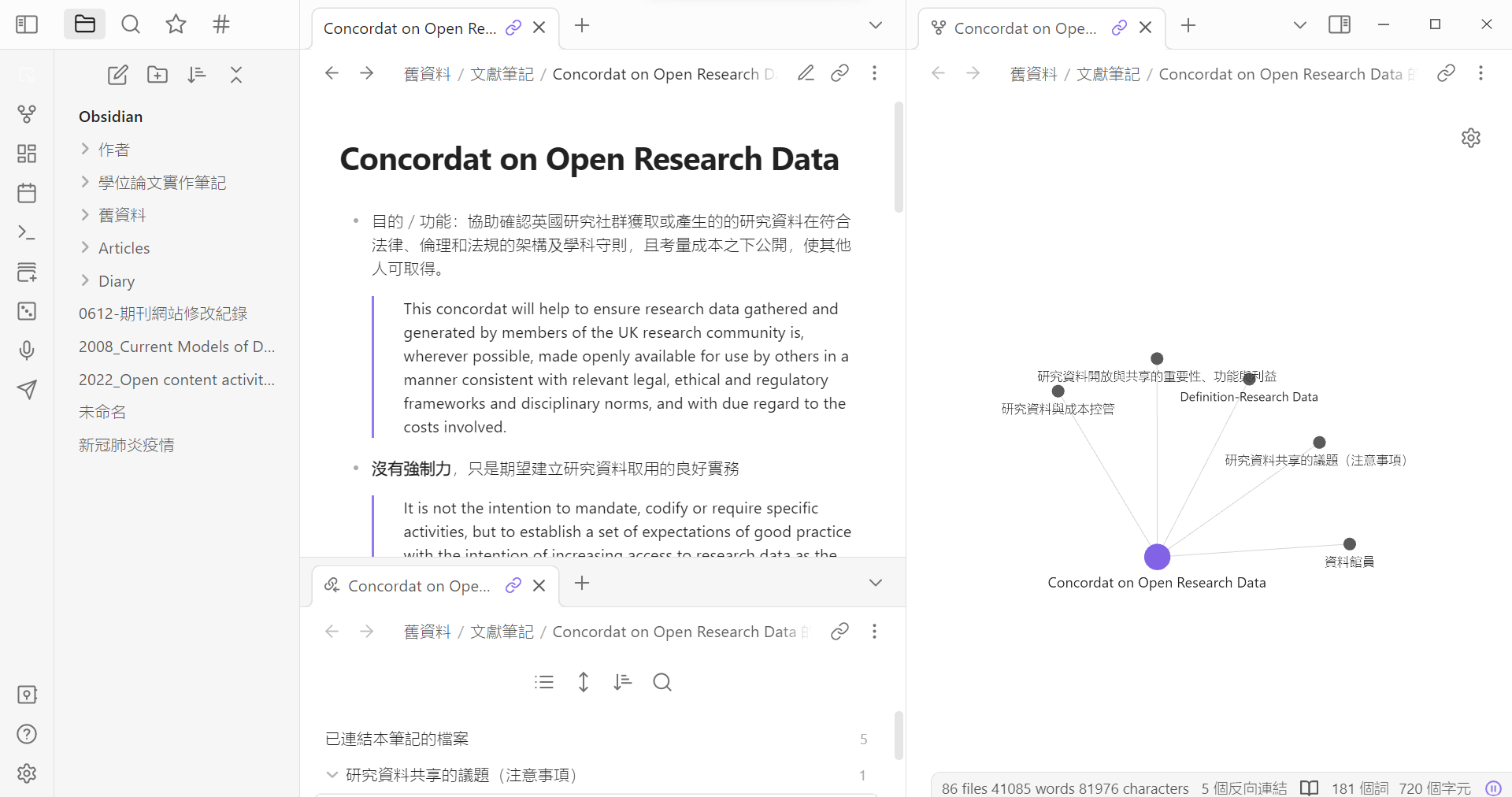Viewport: 1512px width, 797px height.
Task: Create a new note icon
Action: (x=117, y=75)
